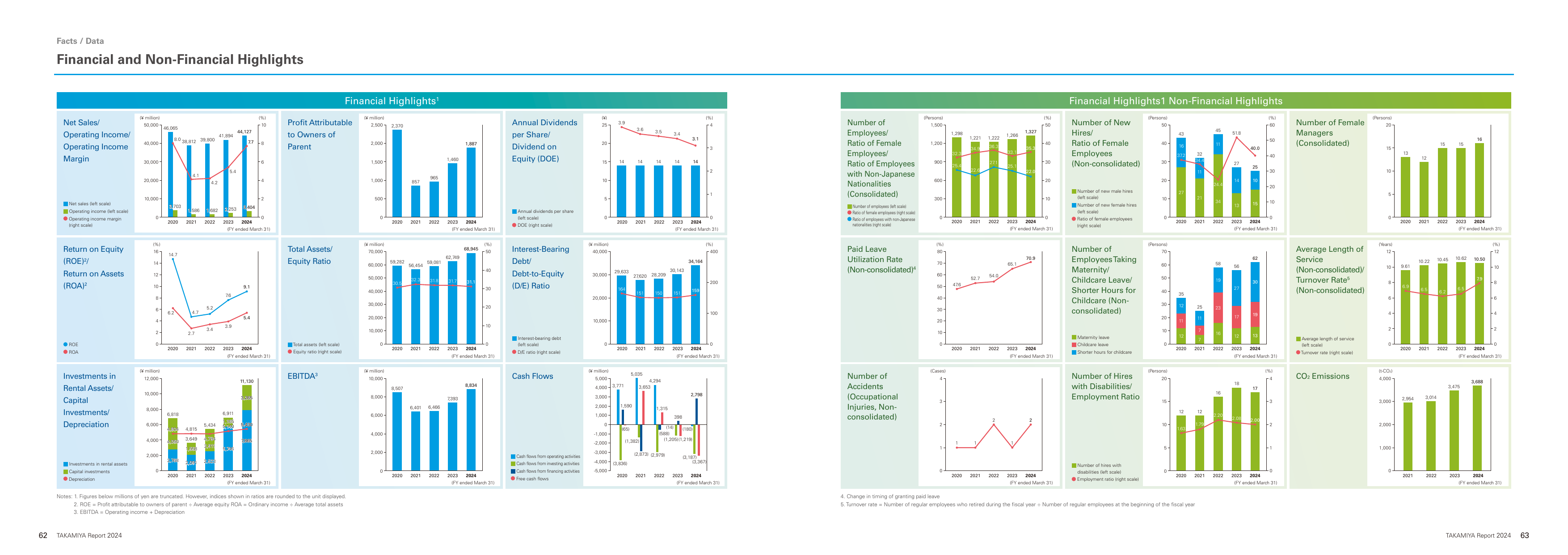Click the 'Total Assets/ Equity Ratio' heading
The image size is (1568, 555).
click(310, 254)
